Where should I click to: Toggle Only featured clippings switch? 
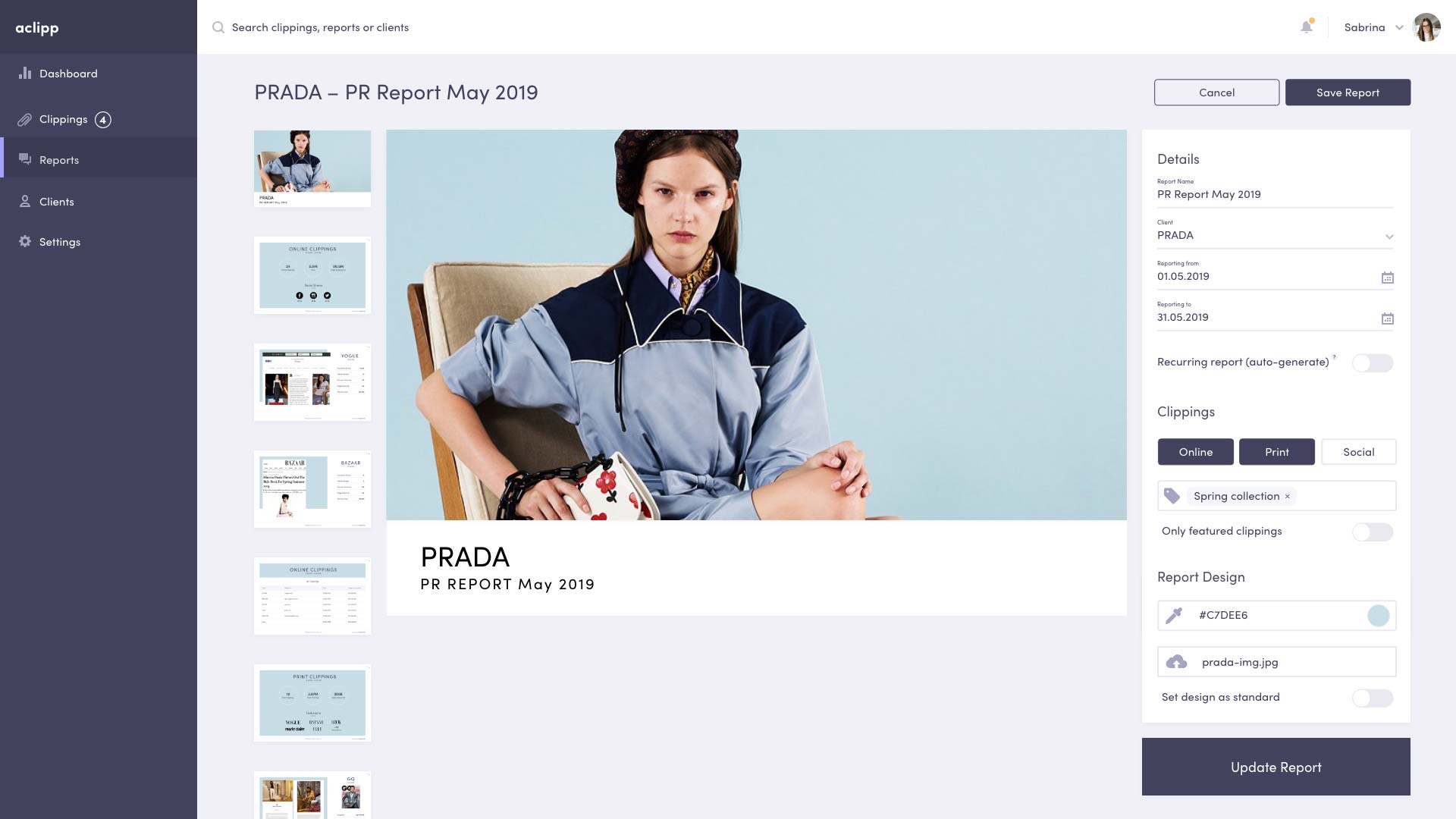pos(1373,532)
